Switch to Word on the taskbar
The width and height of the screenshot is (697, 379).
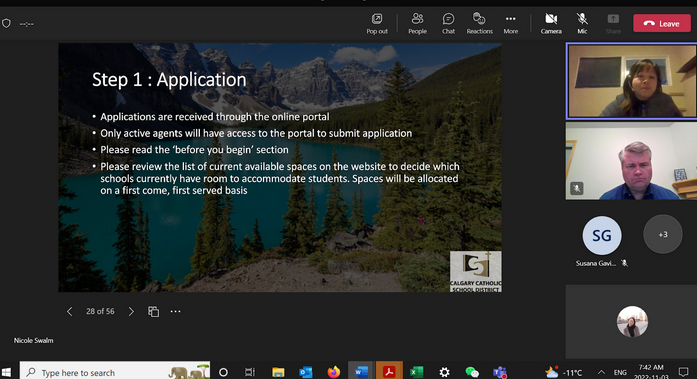[361, 371]
